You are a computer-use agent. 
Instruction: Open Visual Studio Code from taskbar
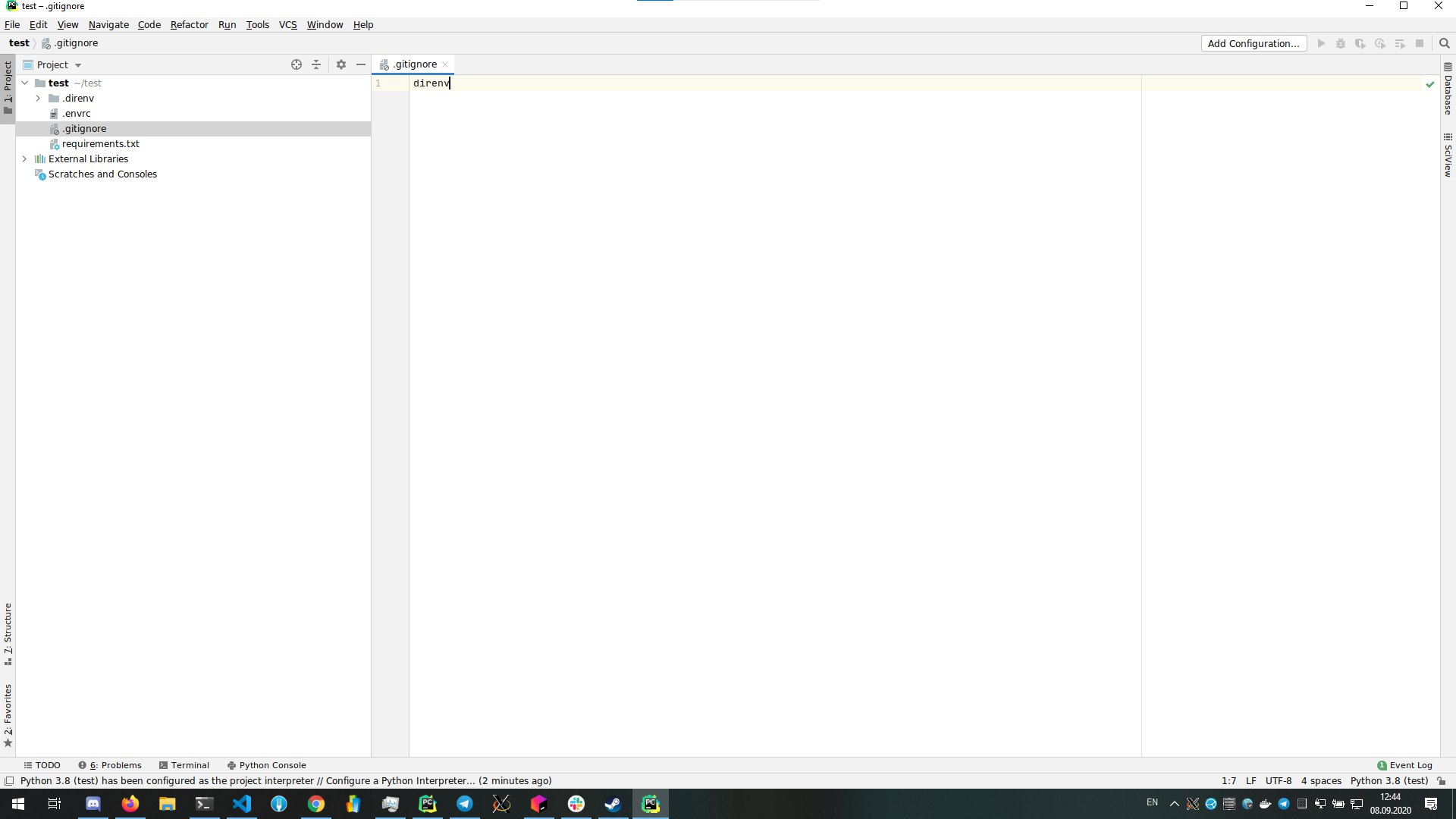point(242,804)
